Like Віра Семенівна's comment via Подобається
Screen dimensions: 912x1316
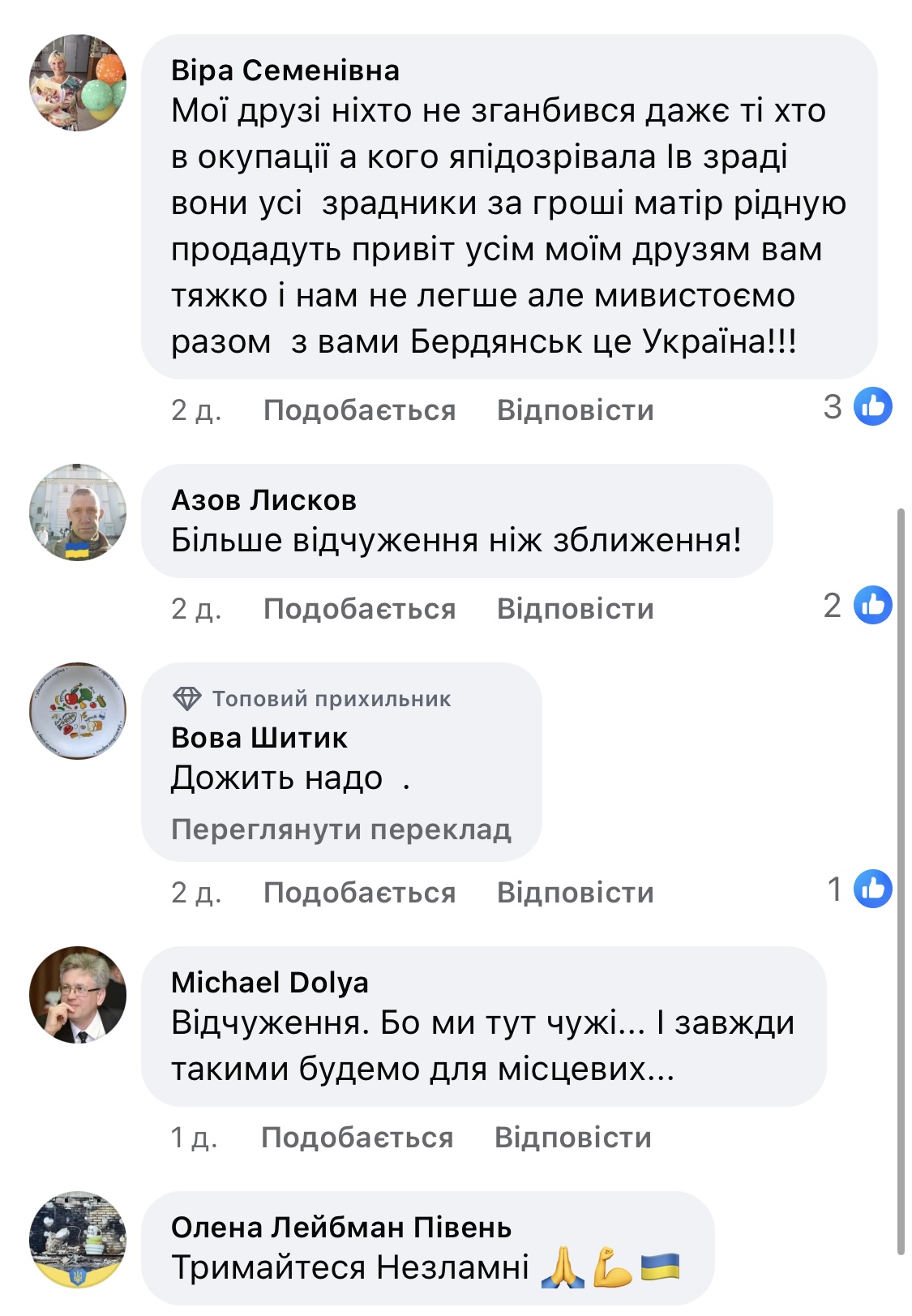click(359, 410)
